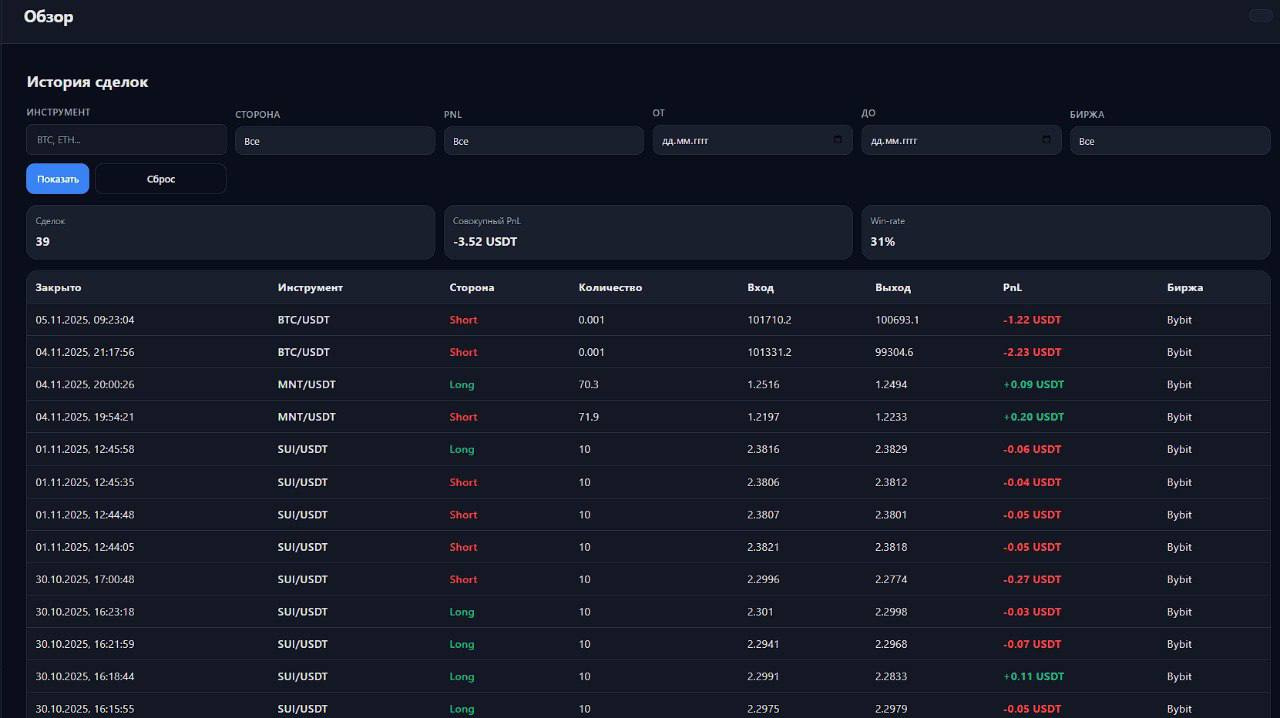Click the entry price 2.301
Image resolution: width=1280 pixels, height=718 pixels.
pos(760,611)
